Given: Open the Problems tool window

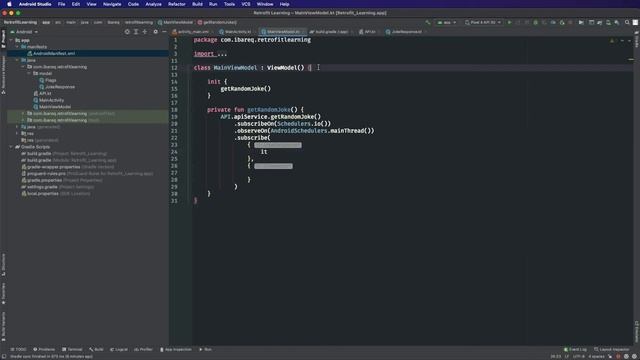Looking at the screenshot, I should pos(44,349).
